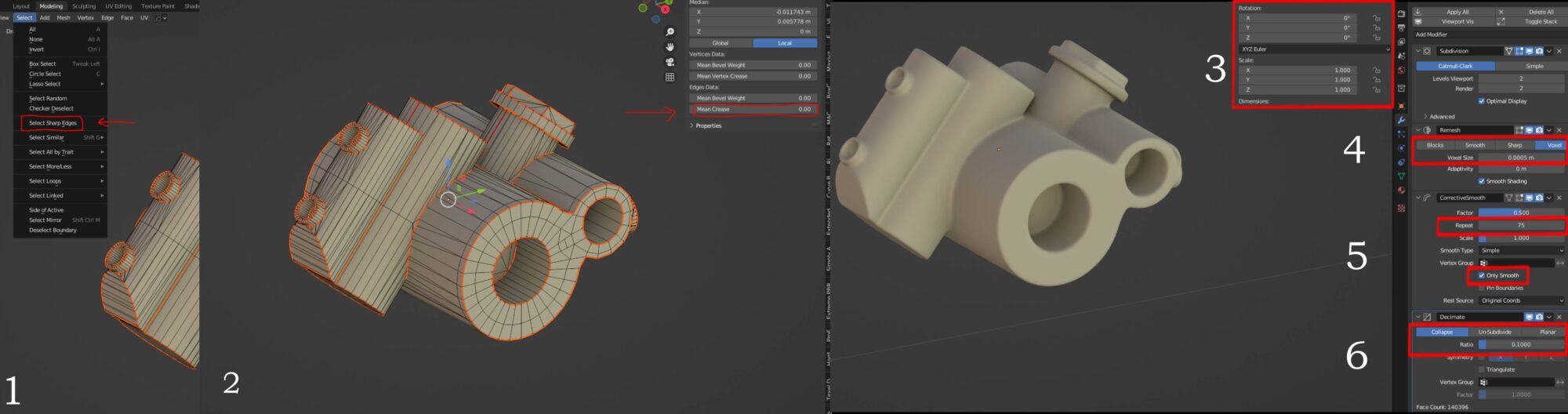Click the viewport pan hand icon
This screenshot has height=414, width=1568.
pos(670,47)
